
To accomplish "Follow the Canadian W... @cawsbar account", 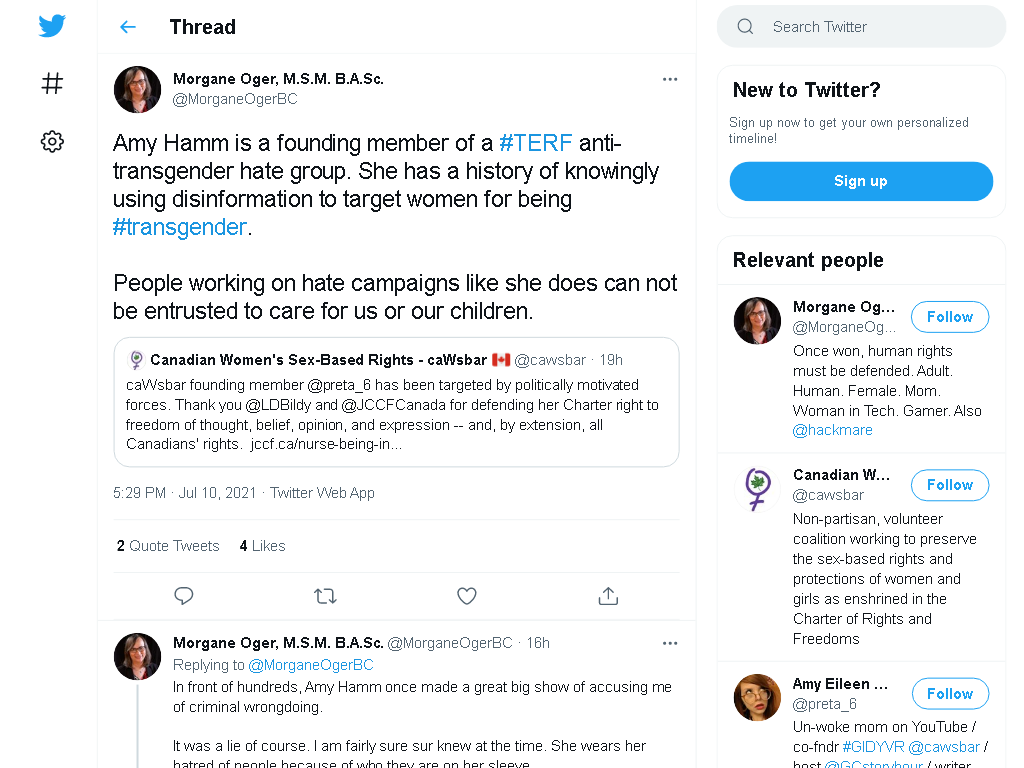I will coord(950,485).
